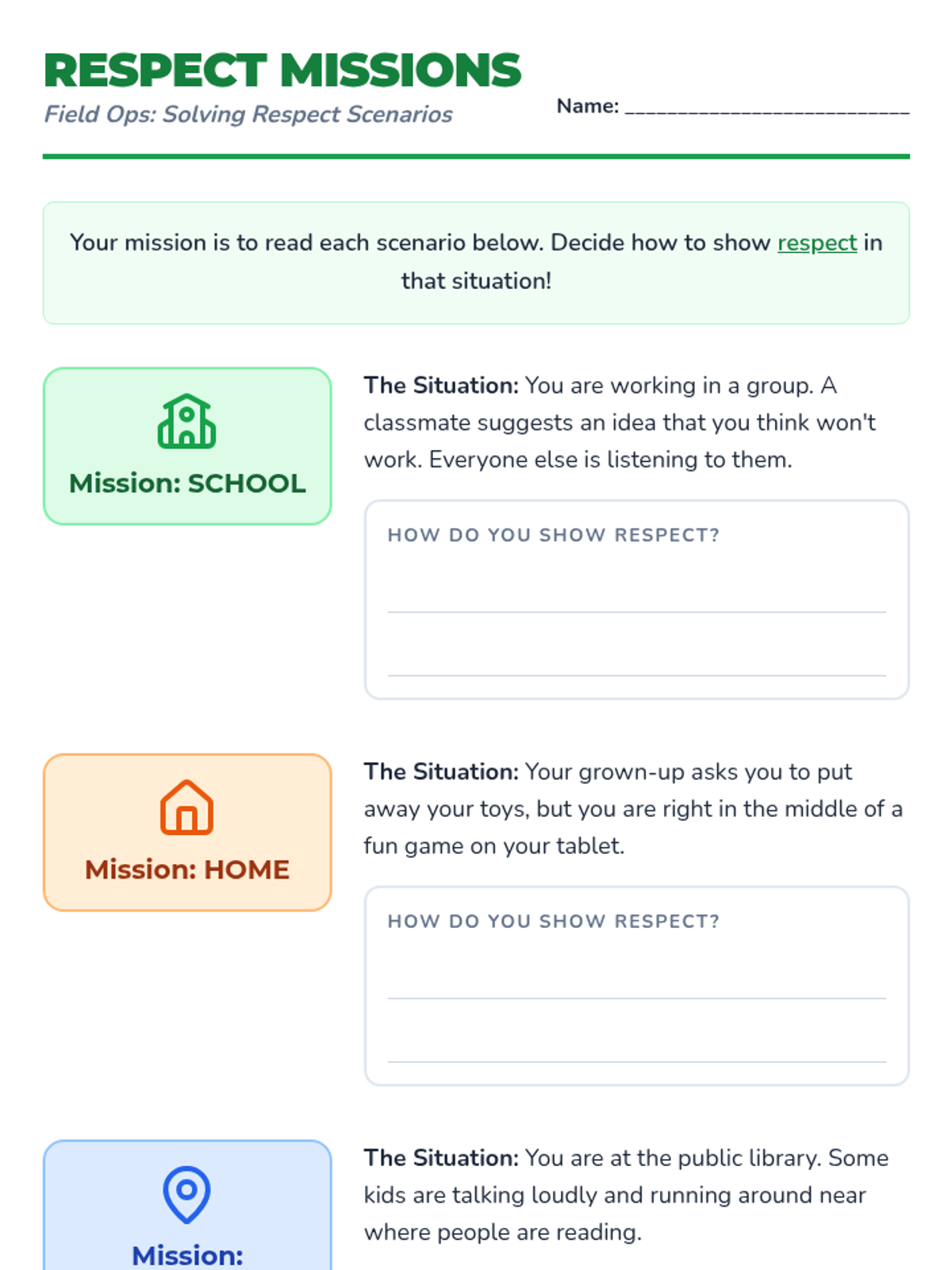This screenshot has height=1270, width=952.
Task: Click the Field Ops subtitle text
Action: pos(248,114)
